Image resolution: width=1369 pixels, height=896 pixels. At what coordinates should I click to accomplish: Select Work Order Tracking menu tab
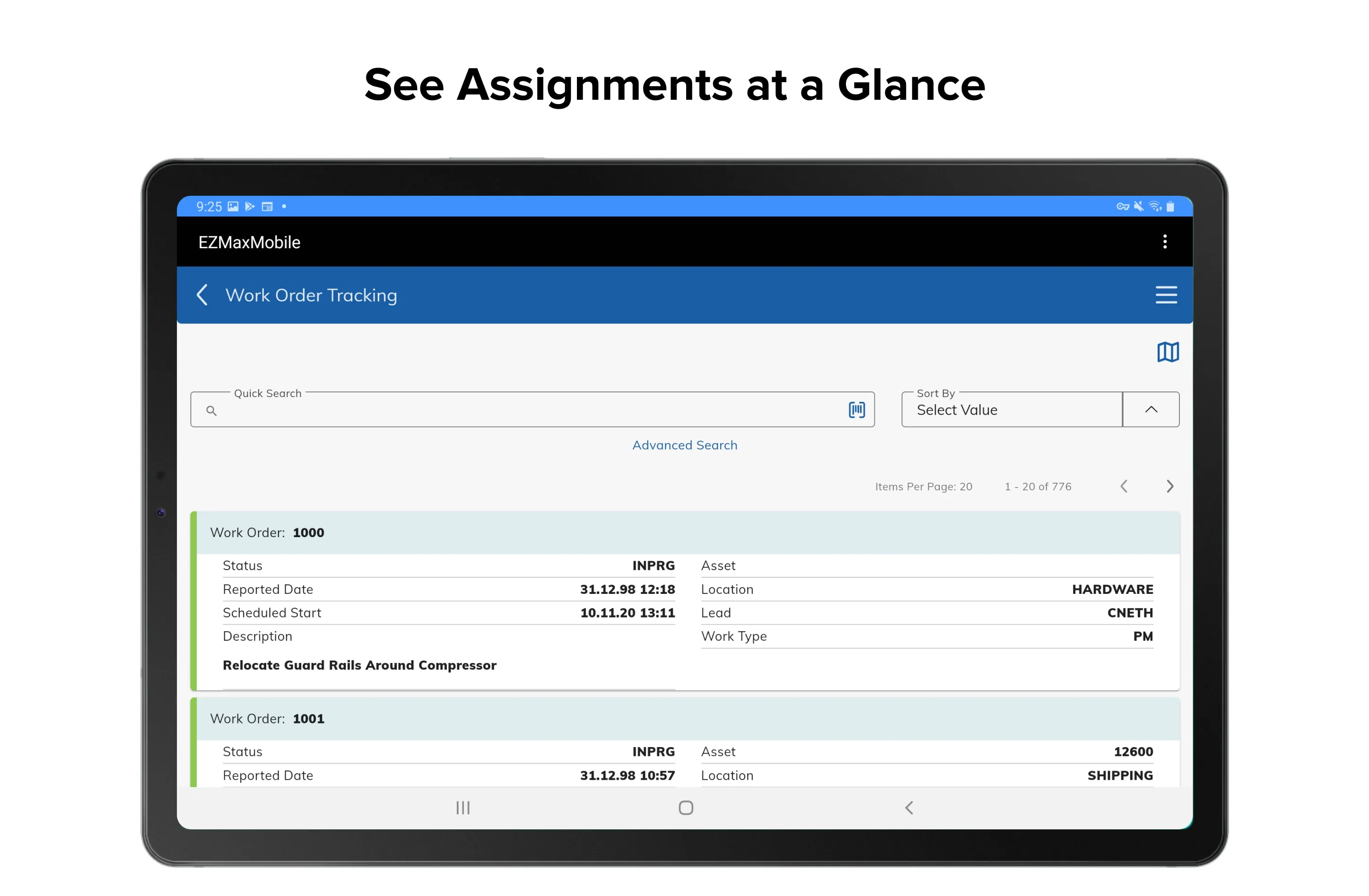pyautogui.click(x=310, y=295)
